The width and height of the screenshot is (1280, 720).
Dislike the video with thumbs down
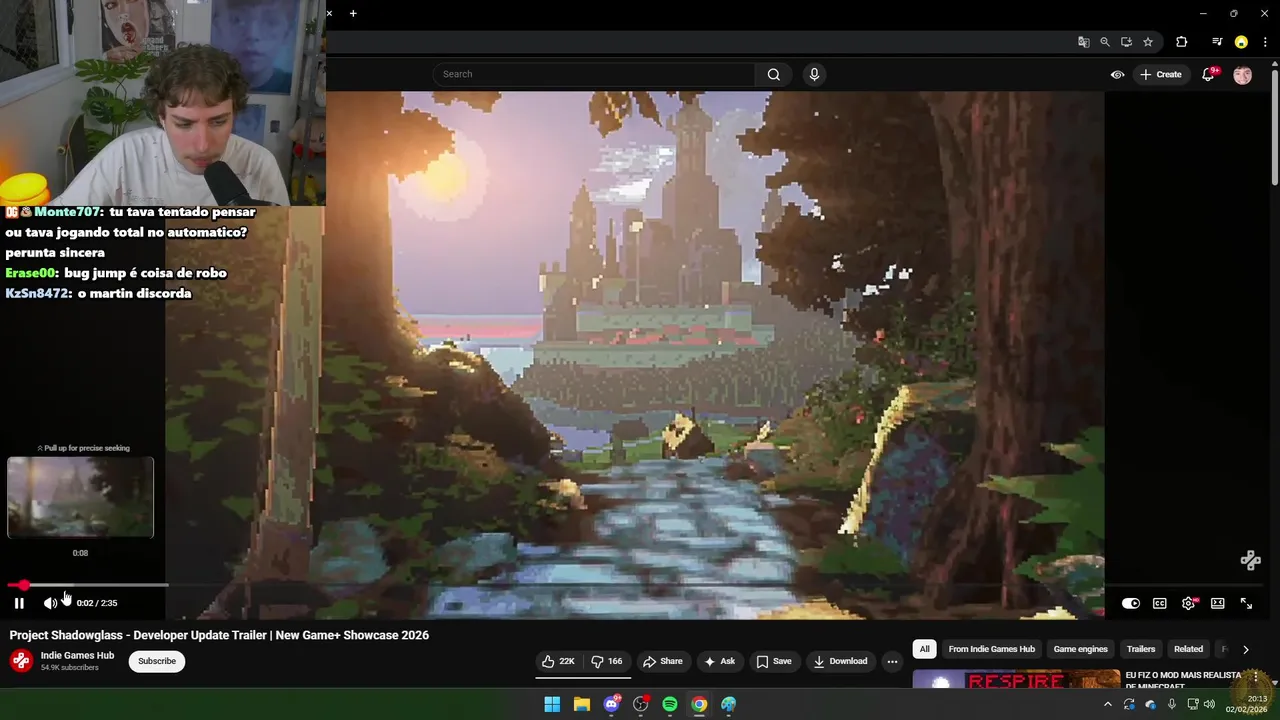coord(607,661)
